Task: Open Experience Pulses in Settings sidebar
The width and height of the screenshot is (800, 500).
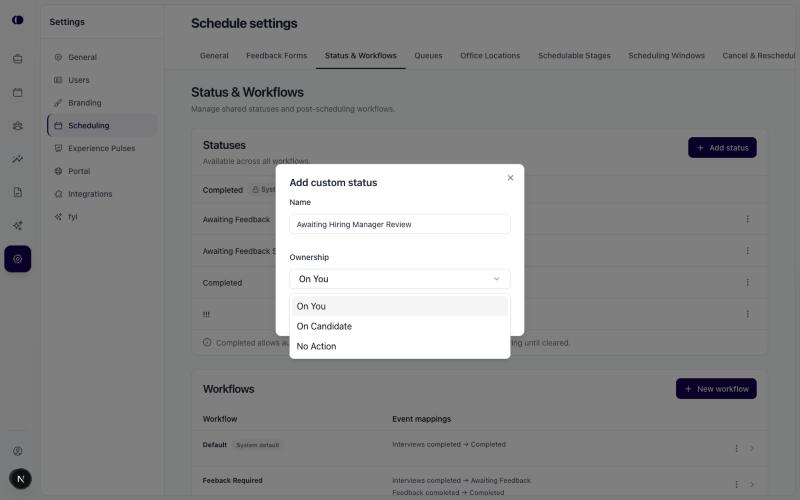Action: coord(102,148)
